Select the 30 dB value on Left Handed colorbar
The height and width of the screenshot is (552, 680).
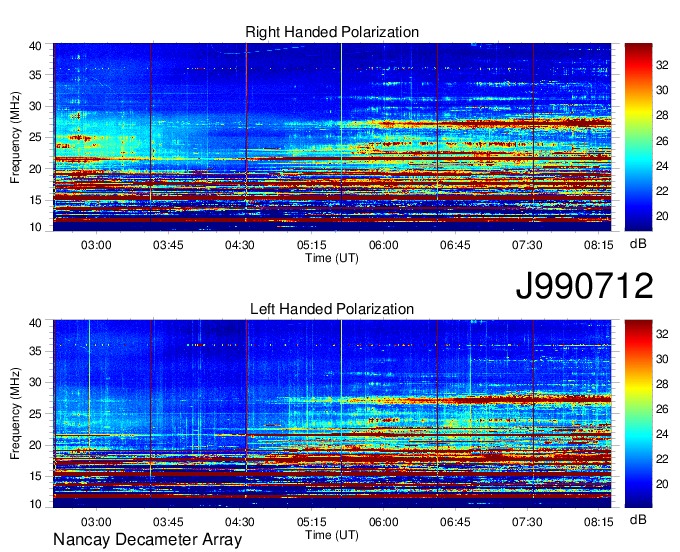pos(662,359)
